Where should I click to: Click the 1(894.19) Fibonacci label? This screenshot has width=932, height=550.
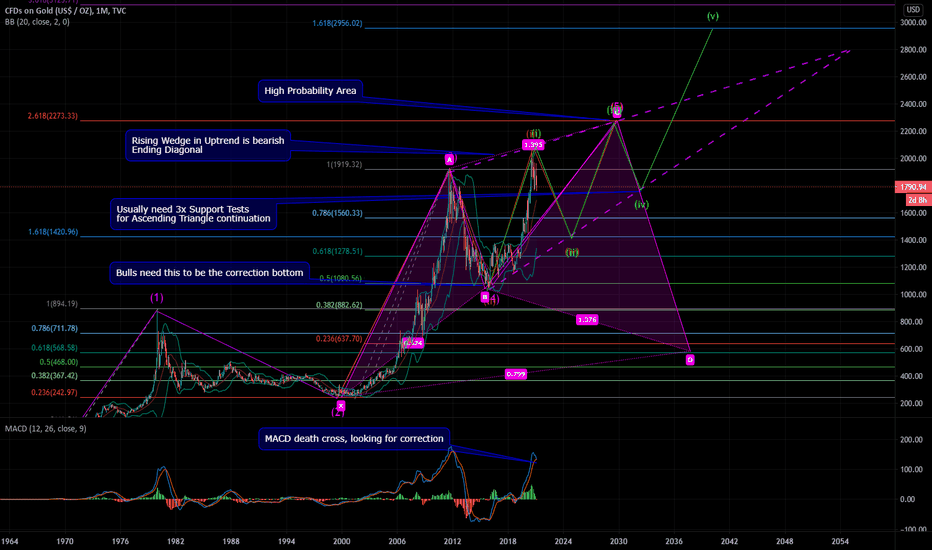[62, 304]
